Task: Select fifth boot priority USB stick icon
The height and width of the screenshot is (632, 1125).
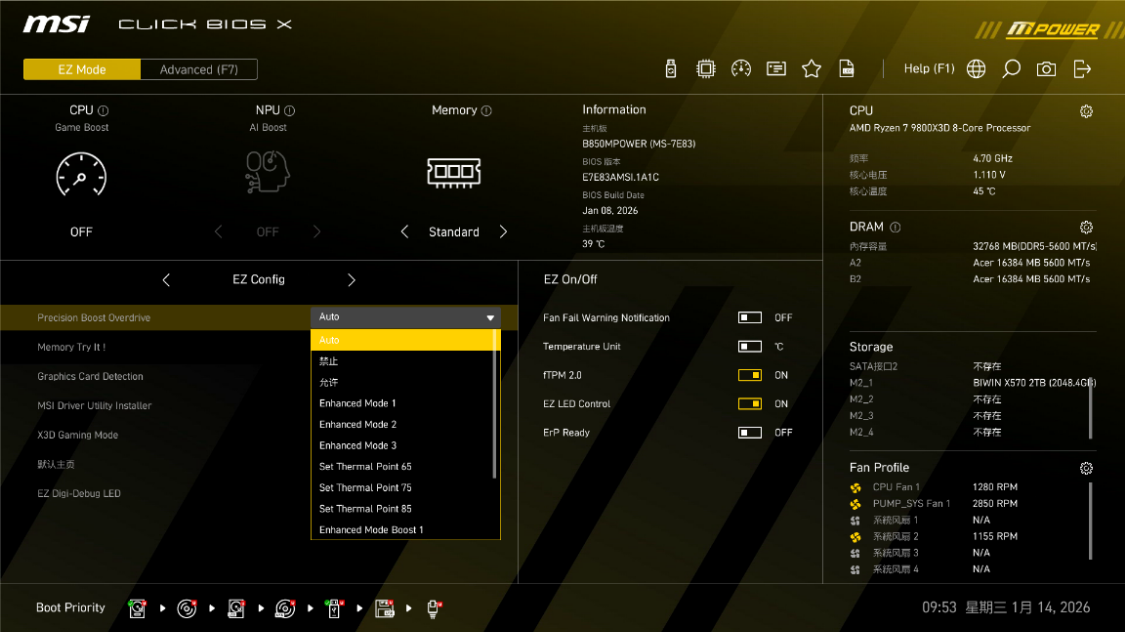Action: click(x=334, y=608)
